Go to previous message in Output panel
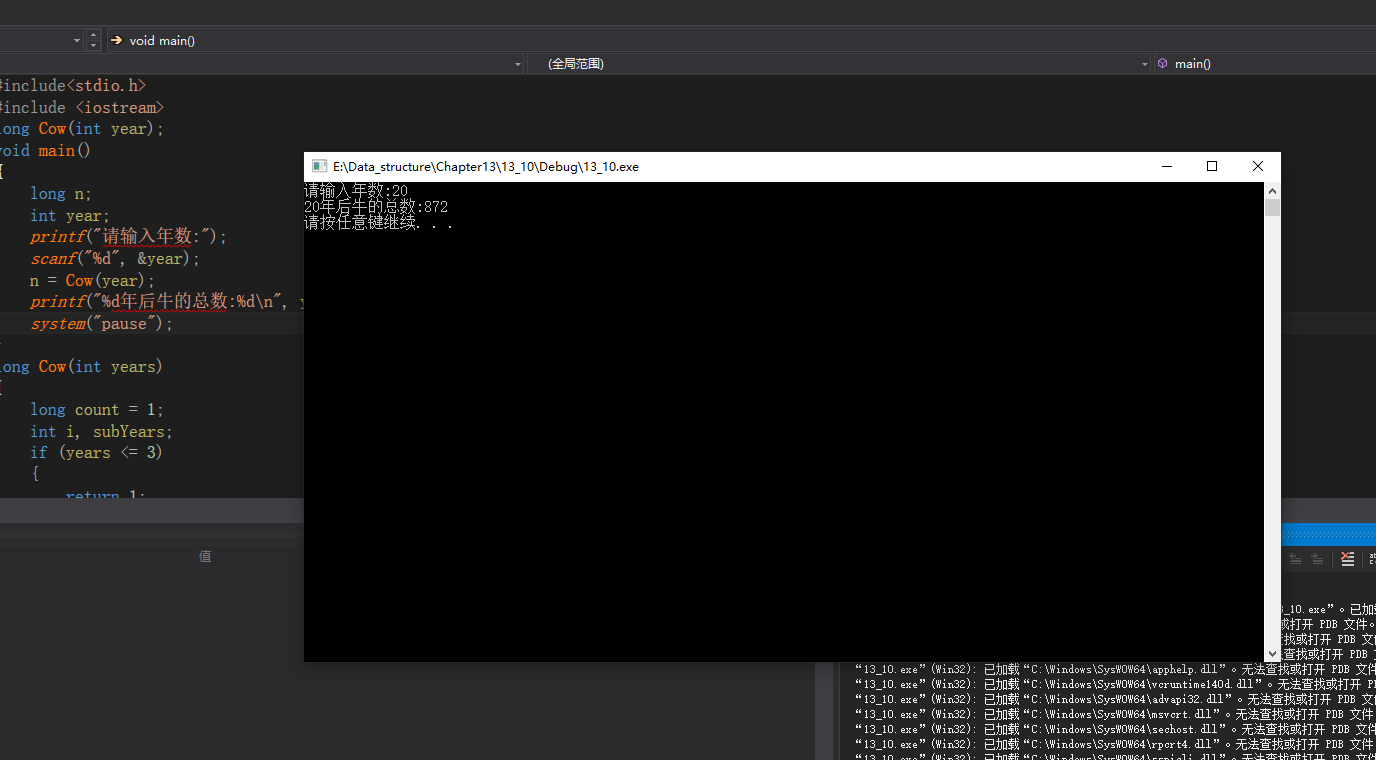The image size is (1376, 760). (1295, 558)
